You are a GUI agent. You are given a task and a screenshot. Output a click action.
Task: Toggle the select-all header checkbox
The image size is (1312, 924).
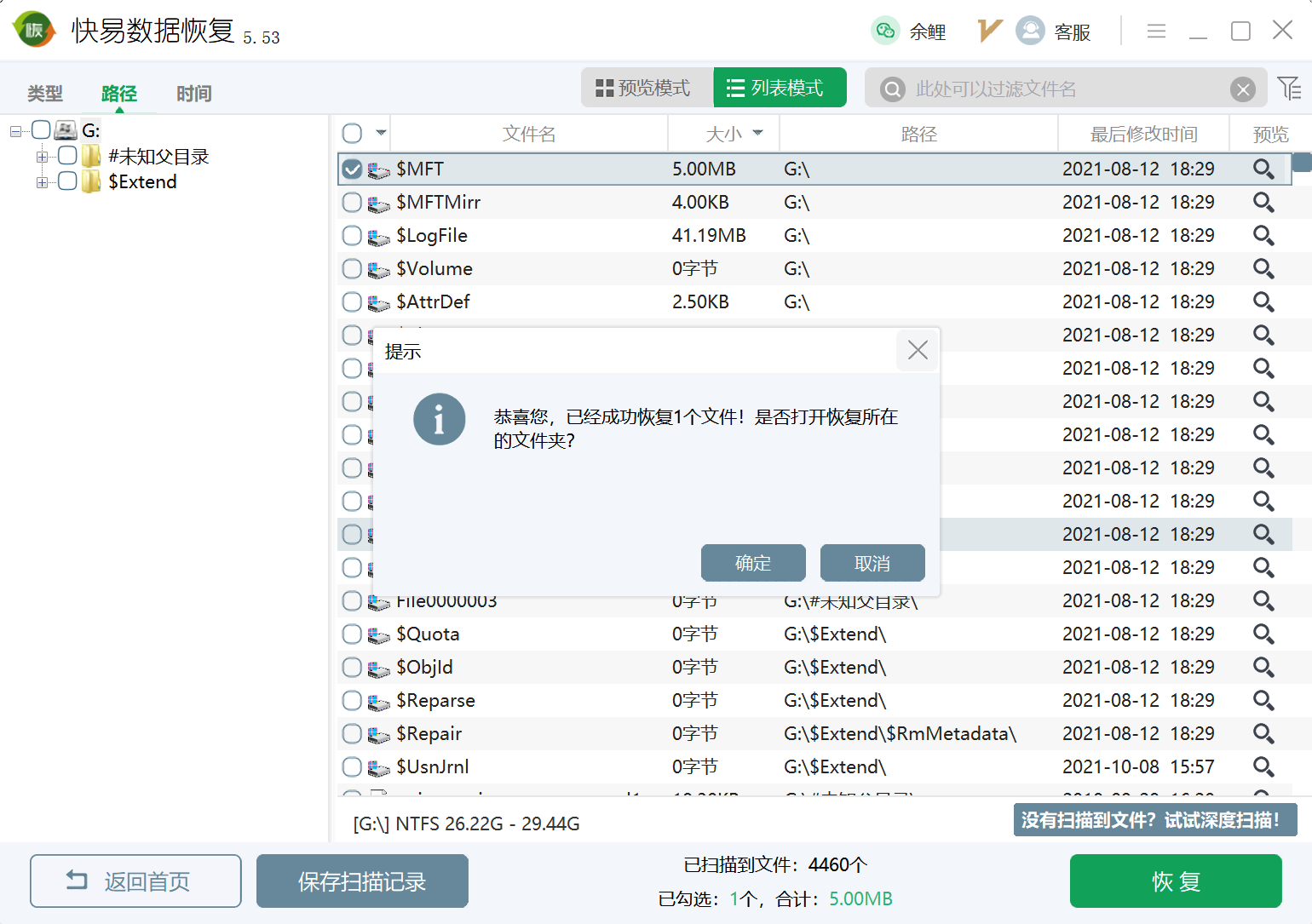(x=352, y=134)
